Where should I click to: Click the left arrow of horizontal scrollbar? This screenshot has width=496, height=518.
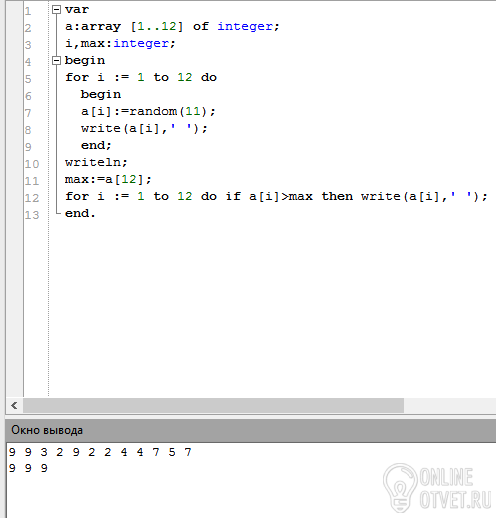pyautogui.click(x=14, y=406)
